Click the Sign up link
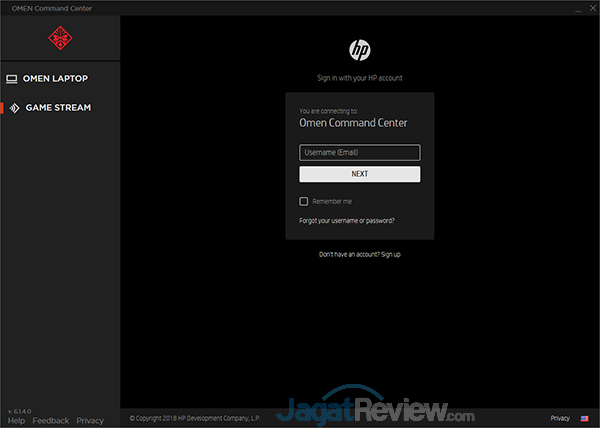This screenshot has width=600, height=428. pos(390,255)
